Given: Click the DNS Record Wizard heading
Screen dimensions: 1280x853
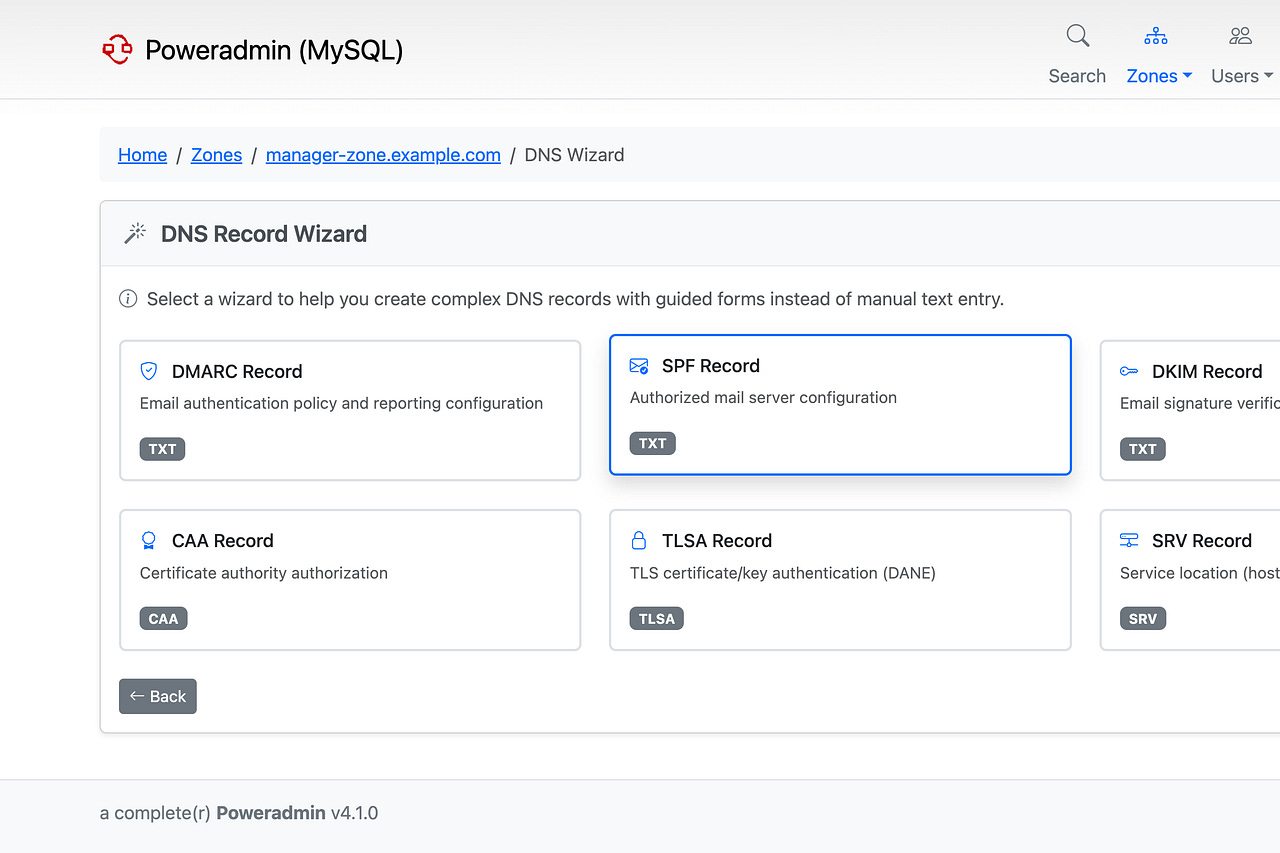Looking at the screenshot, I should 264,234.
